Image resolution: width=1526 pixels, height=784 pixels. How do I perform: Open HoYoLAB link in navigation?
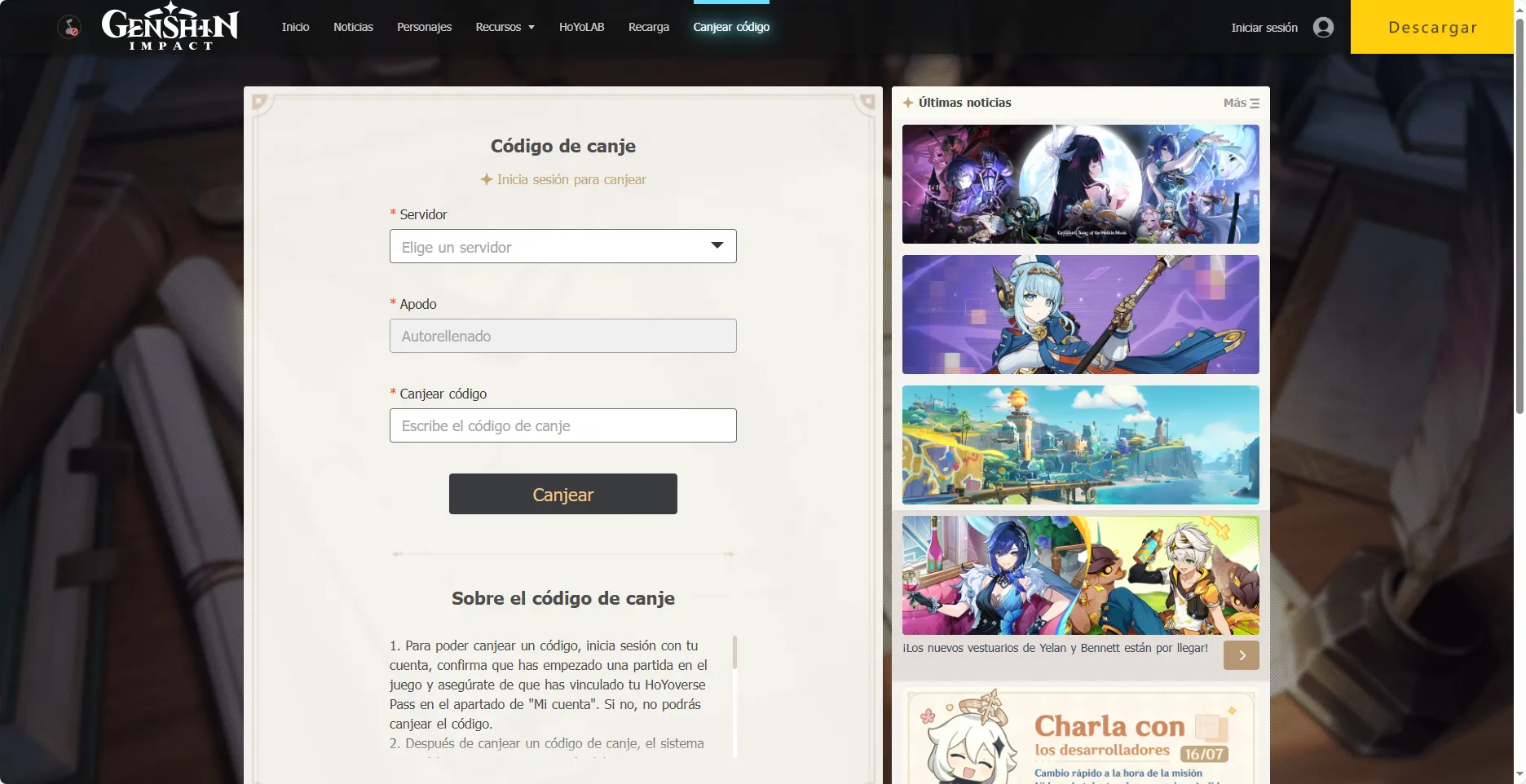581,27
